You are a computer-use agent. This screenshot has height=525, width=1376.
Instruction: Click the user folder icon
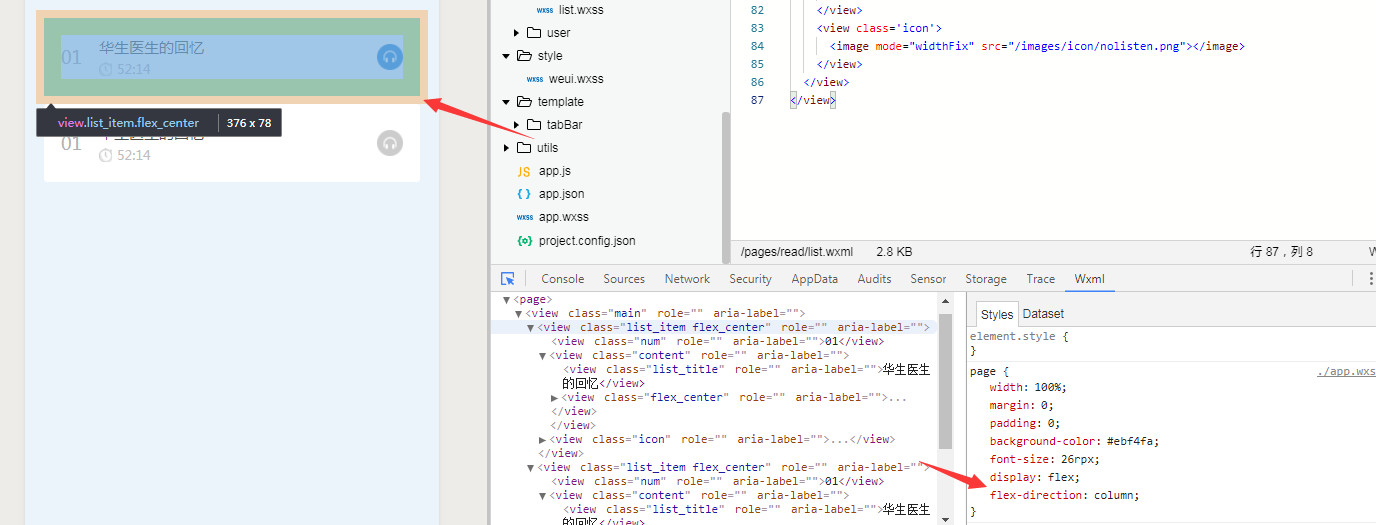(534, 33)
